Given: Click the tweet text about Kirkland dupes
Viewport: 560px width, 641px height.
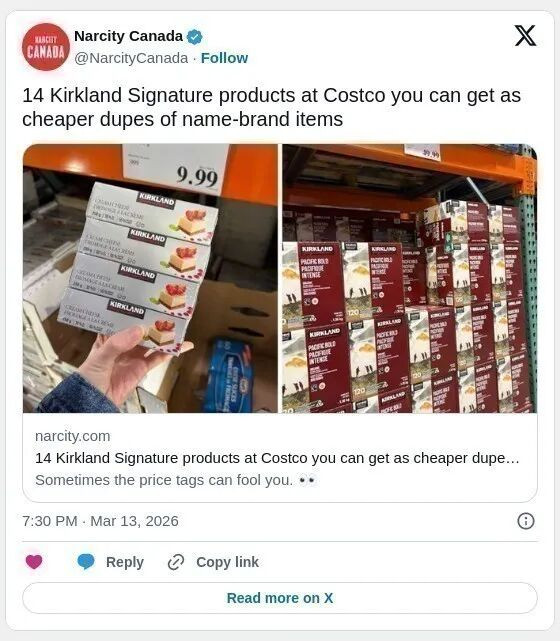Looking at the screenshot, I should click(x=271, y=107).
